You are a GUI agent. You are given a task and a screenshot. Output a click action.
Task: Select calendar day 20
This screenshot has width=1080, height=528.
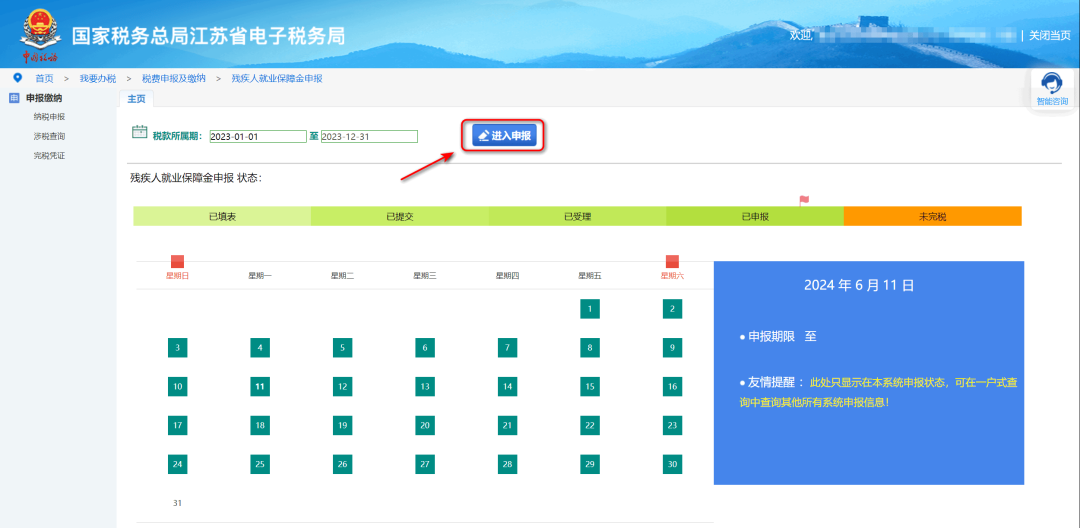point(425,425)
